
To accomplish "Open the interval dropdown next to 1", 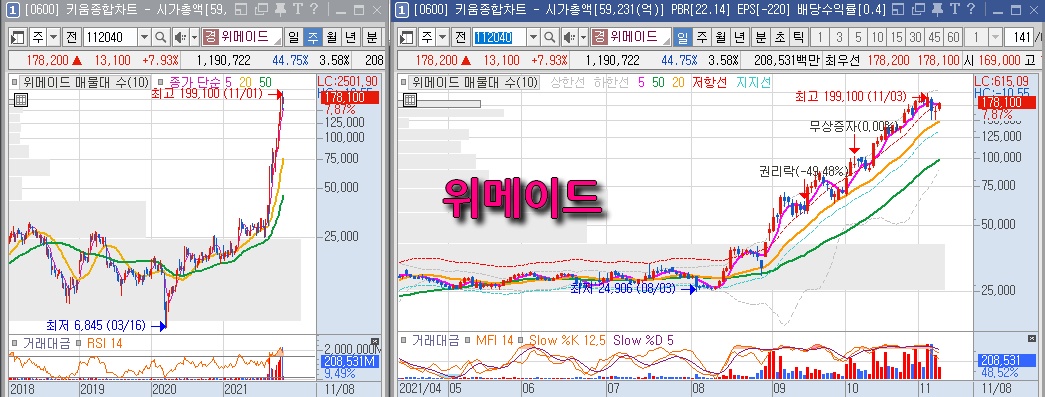I will [x=996, y=37].
